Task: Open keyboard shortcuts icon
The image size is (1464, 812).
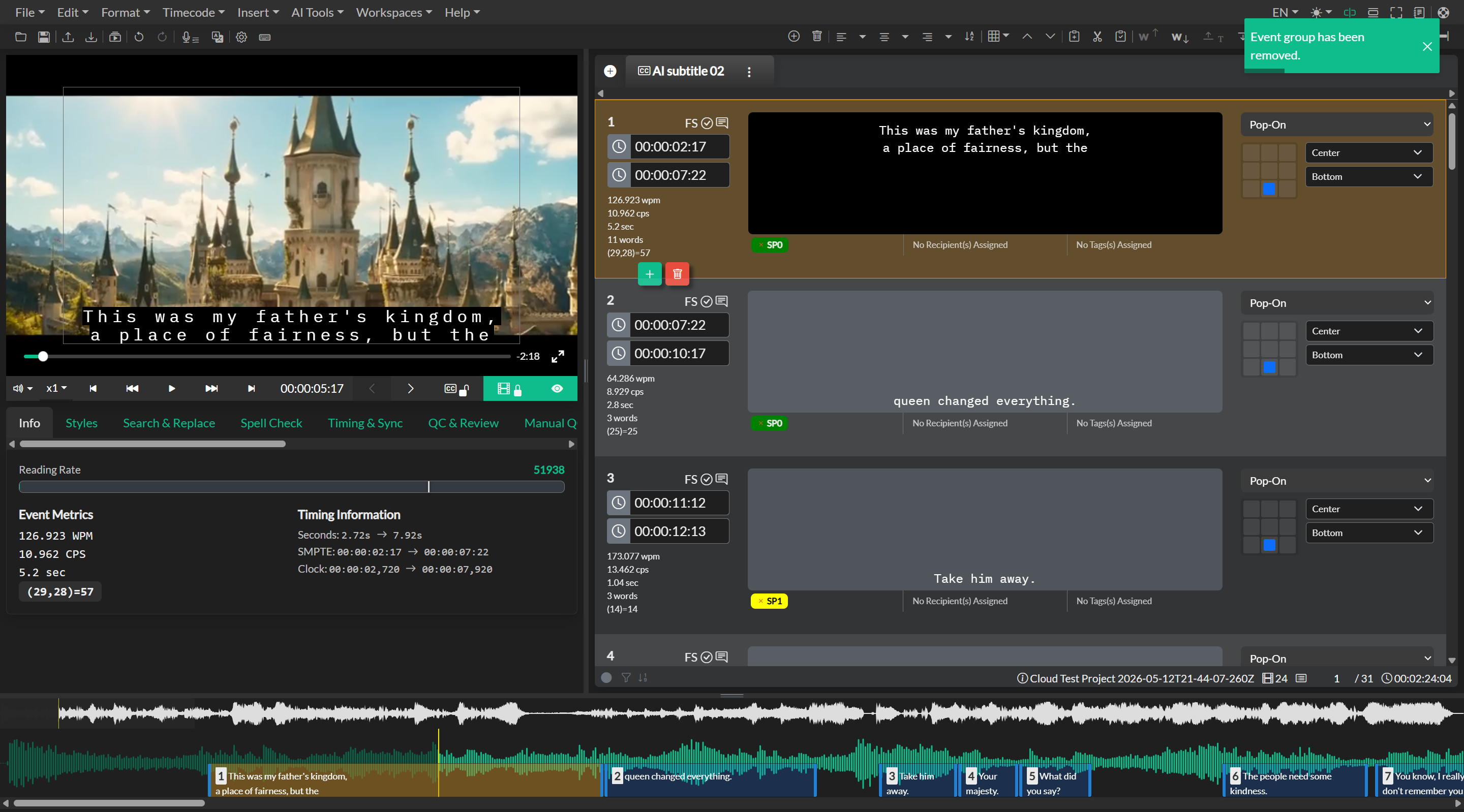Action: 265,37
